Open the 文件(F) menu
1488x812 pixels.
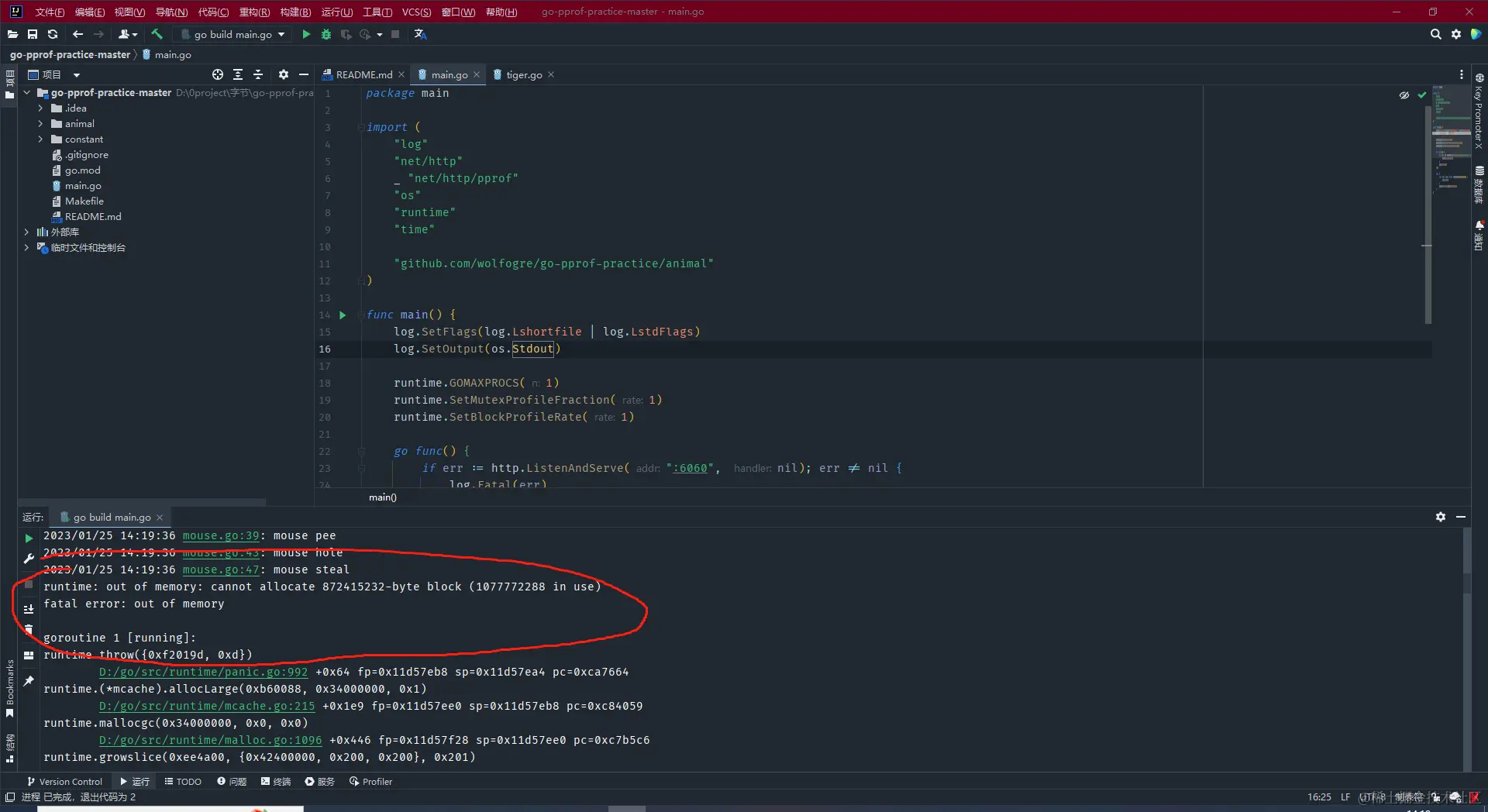(50, 12)
